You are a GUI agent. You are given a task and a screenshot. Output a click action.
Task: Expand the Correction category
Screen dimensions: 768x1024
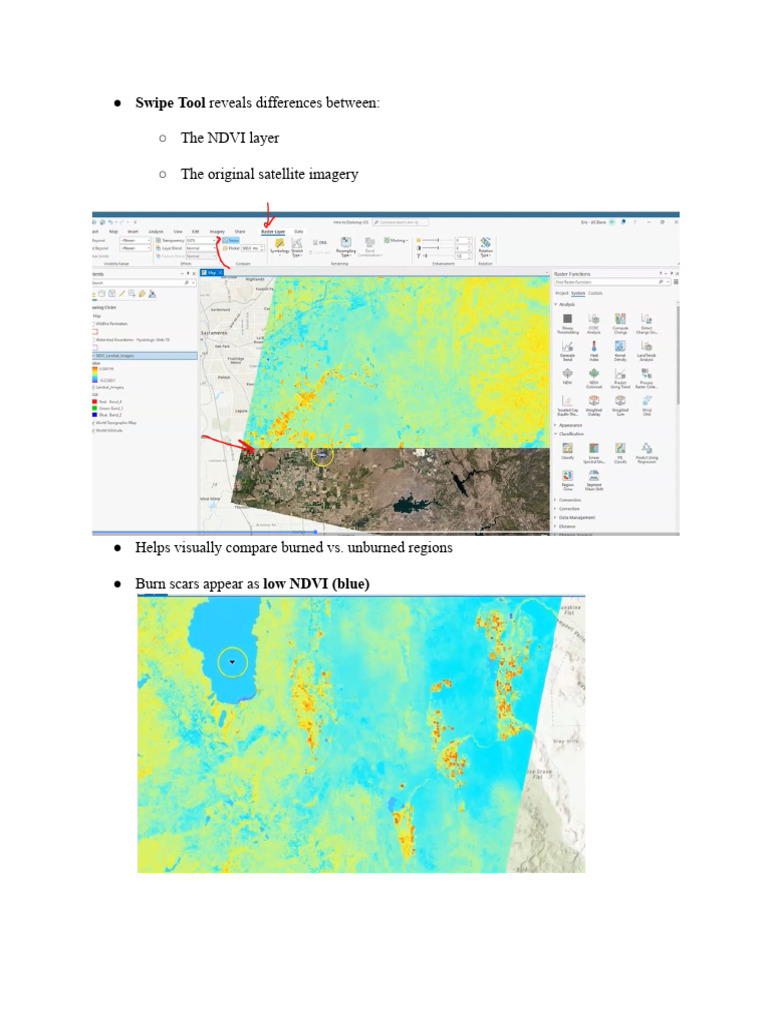(x=556, y=509)
